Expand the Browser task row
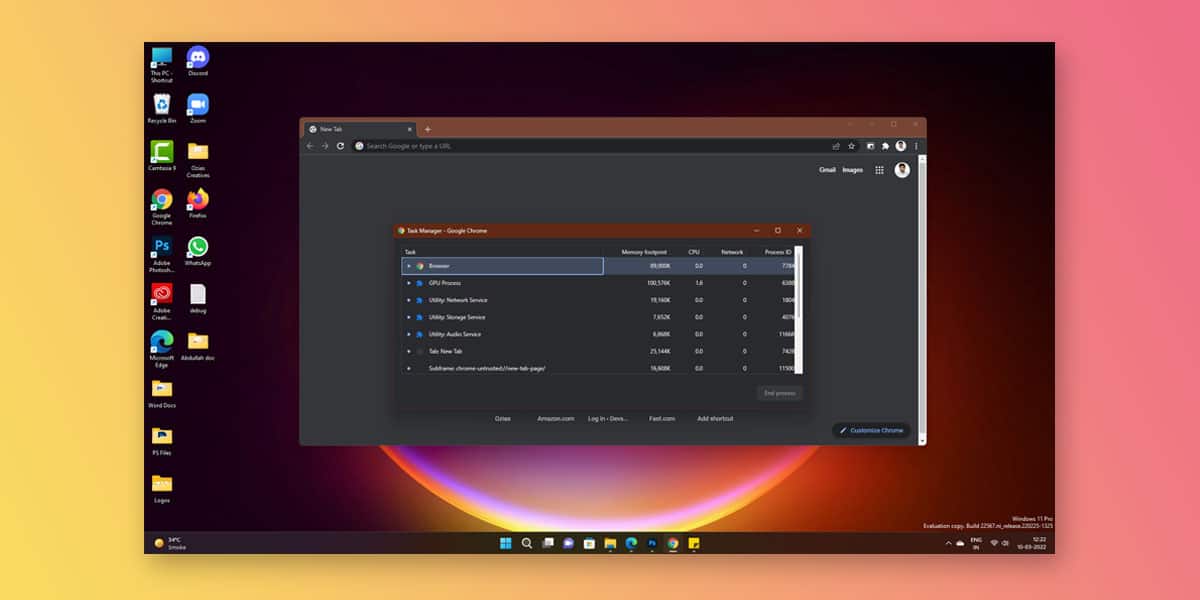 pos(409,266)
